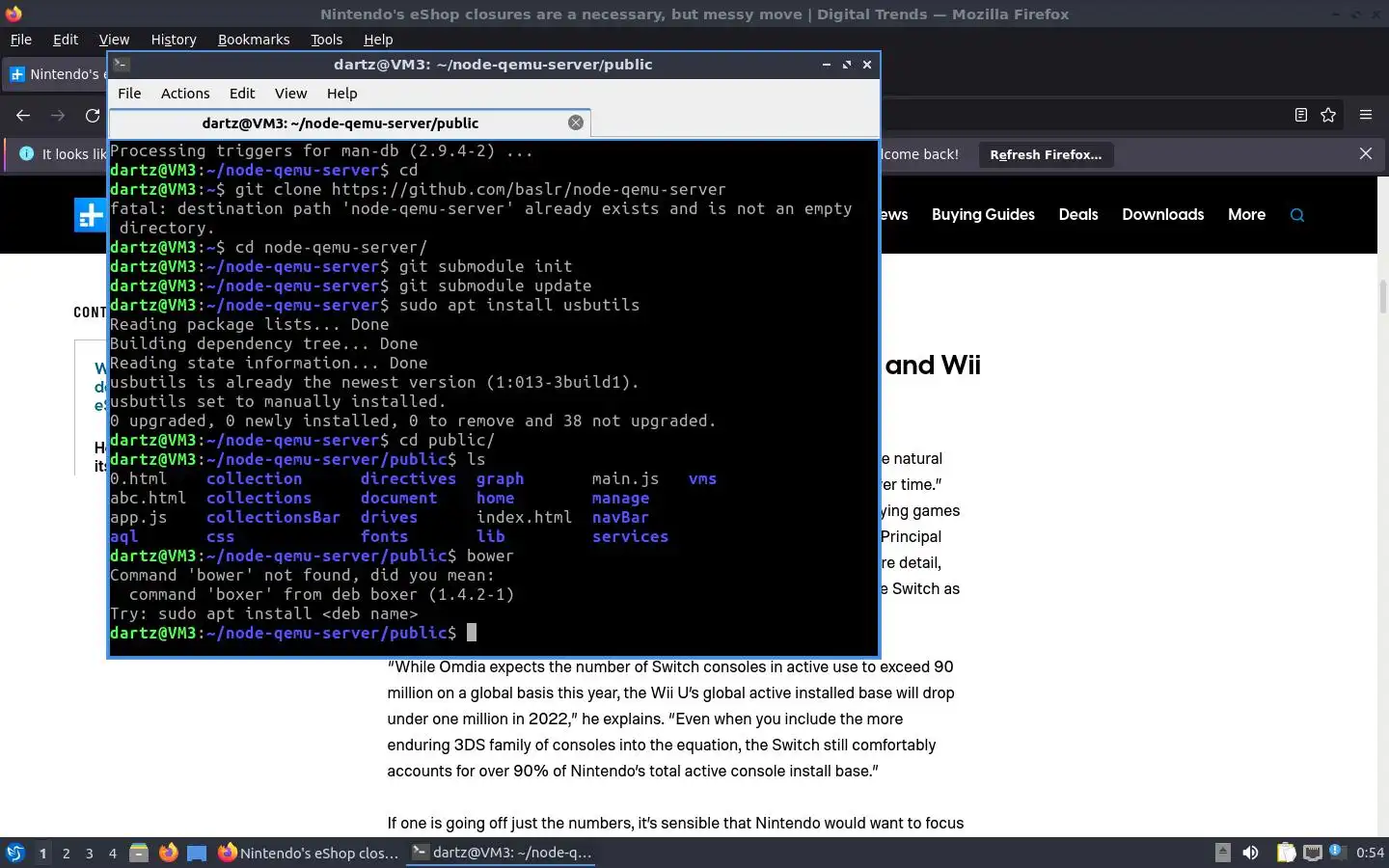Viewport: 1389px width, 868px height.
Task: Go forward in Firefox
Action: (58, 115)
